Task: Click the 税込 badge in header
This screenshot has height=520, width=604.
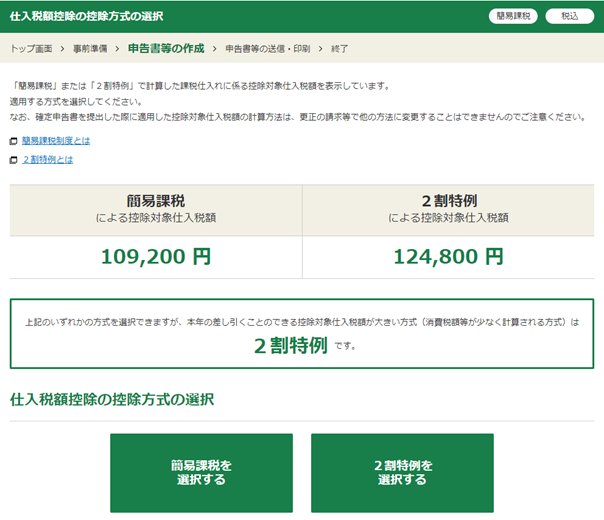Action: [x=570, y=16]
